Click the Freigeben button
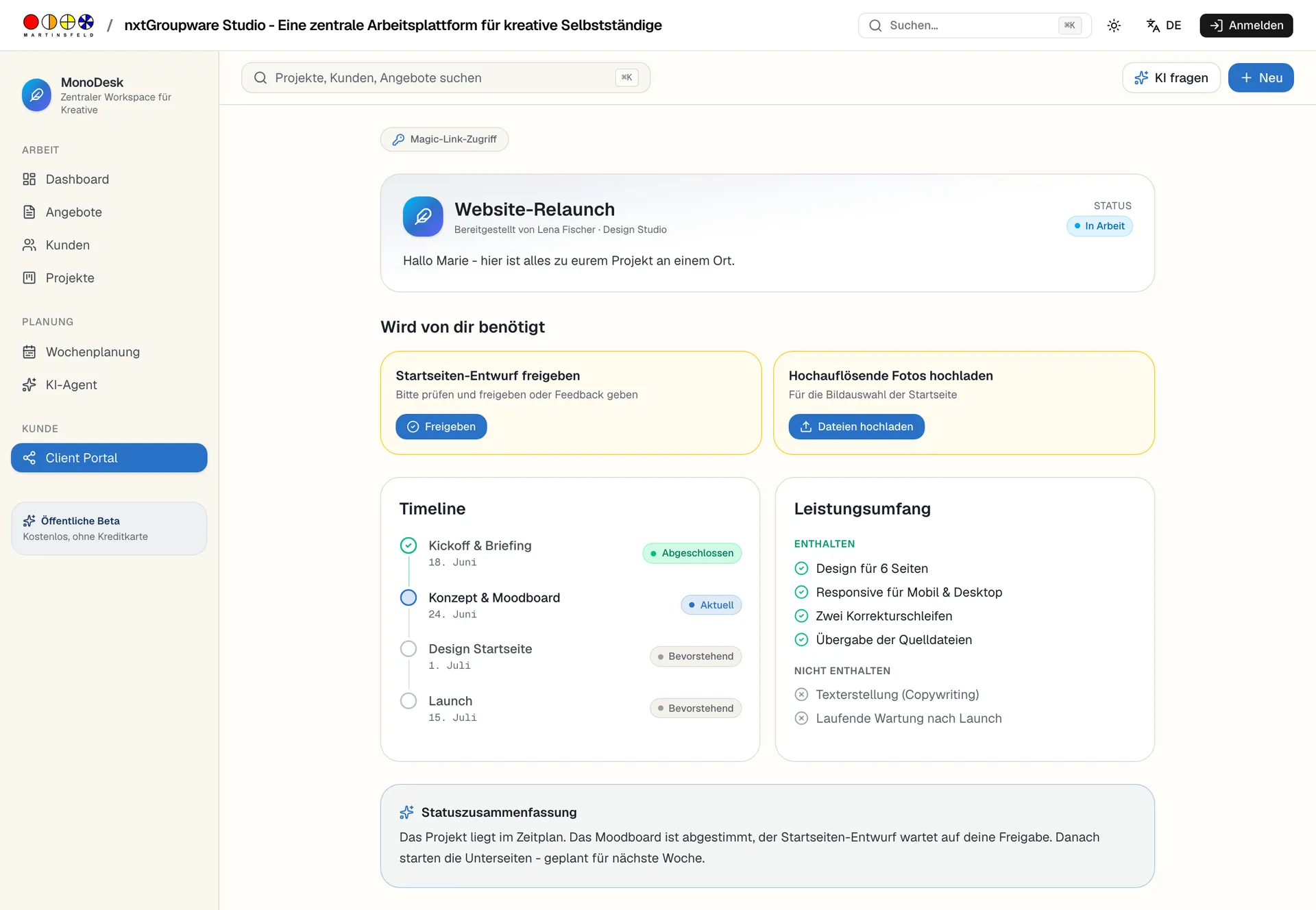This screenshot has width=1316, height=910. pos(441,427)
